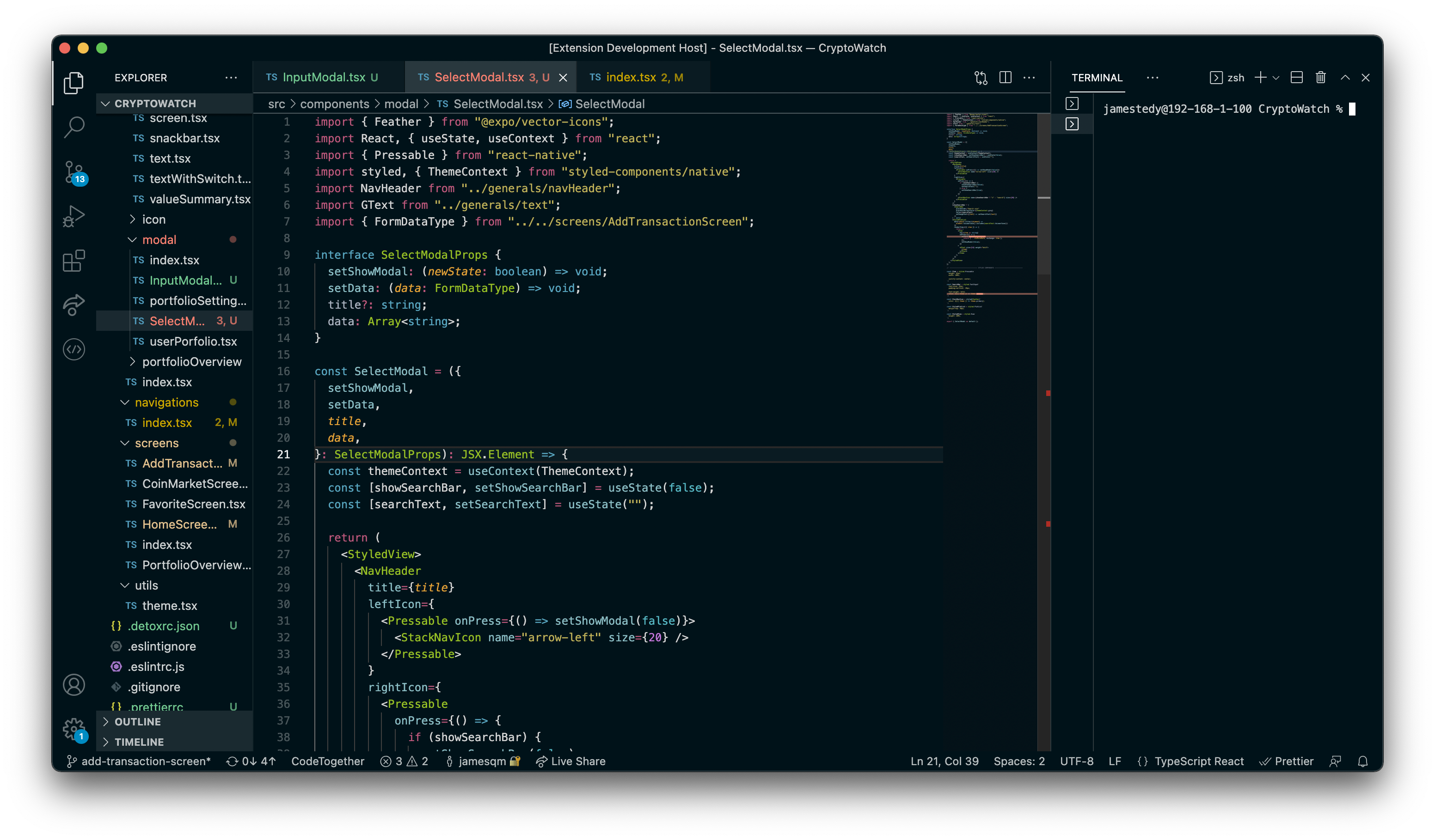The height and width of the screenshot is (840, 1435).
Task: Change indentation via Spaces: 2
Action: click(x=1019, y=761)
